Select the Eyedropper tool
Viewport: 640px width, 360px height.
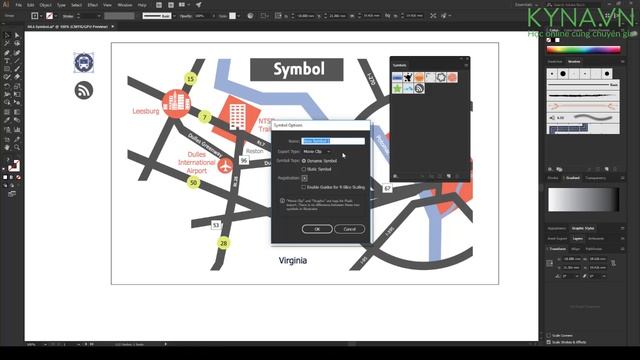pyautogui.click(x=7, y=120)
